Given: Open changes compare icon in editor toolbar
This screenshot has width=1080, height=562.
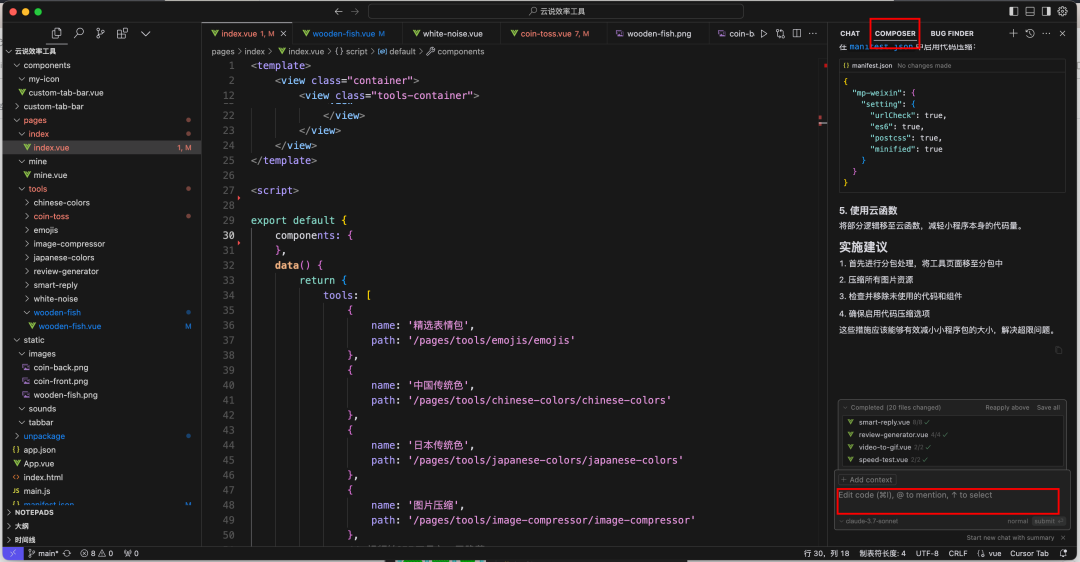Looking at the screenshot, I should (780, 33).
